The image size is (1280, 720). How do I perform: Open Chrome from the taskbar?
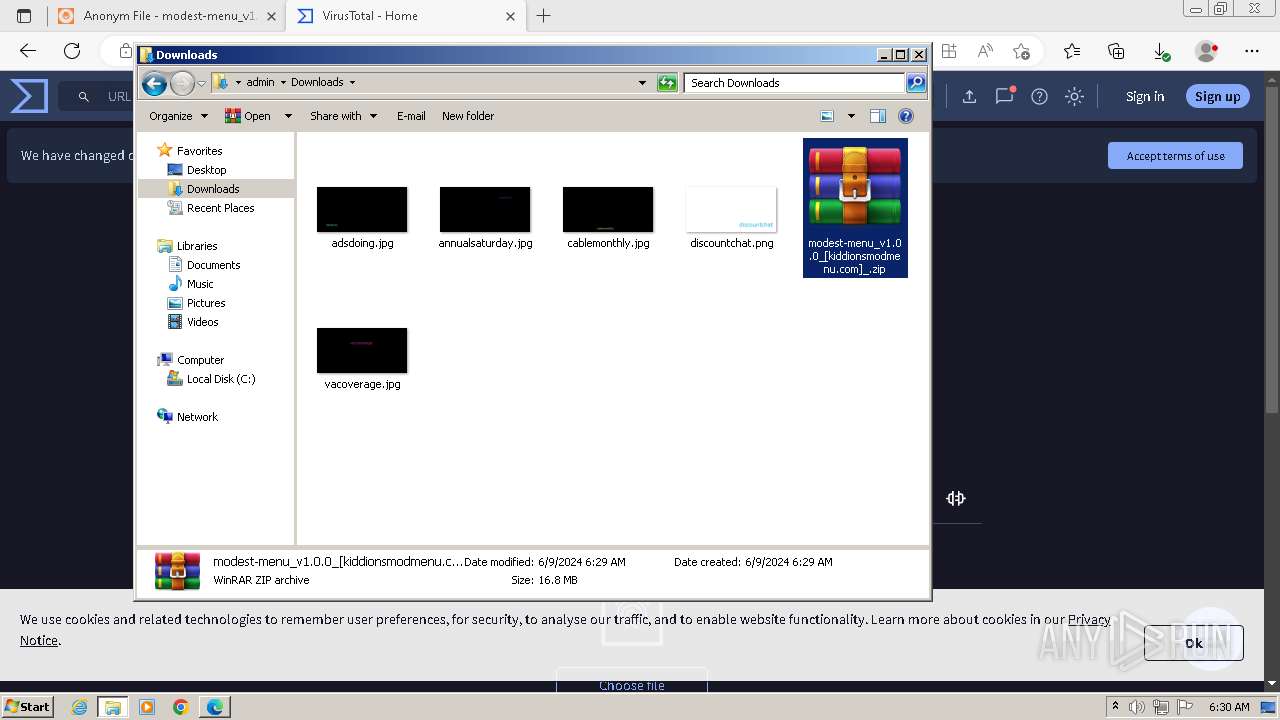point(181,707)
